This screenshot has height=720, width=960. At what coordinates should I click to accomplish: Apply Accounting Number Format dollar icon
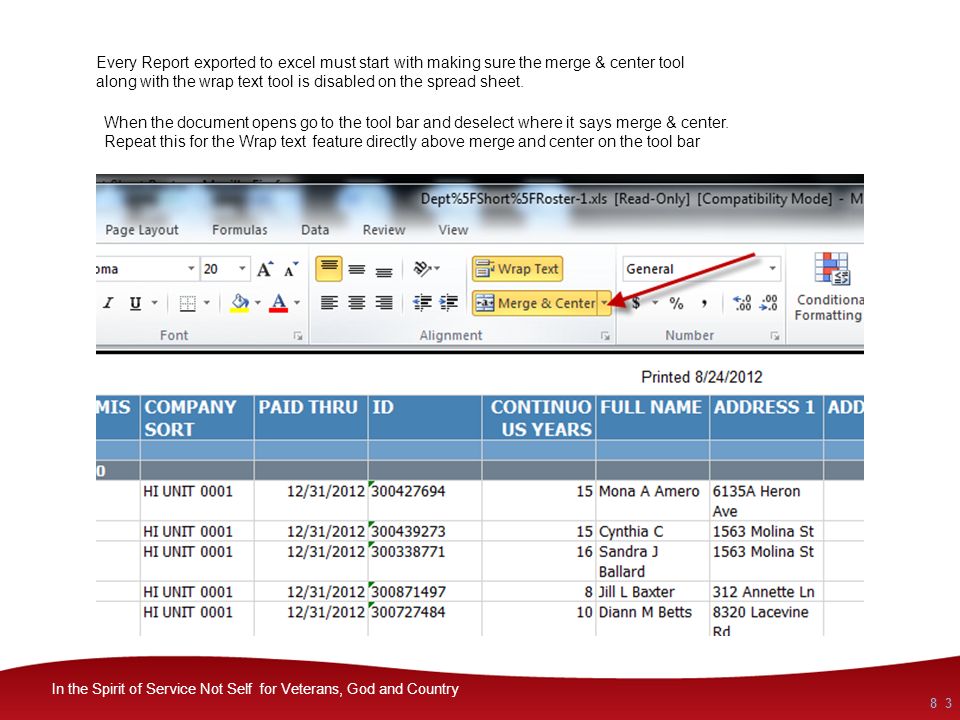tap(637, 302)
